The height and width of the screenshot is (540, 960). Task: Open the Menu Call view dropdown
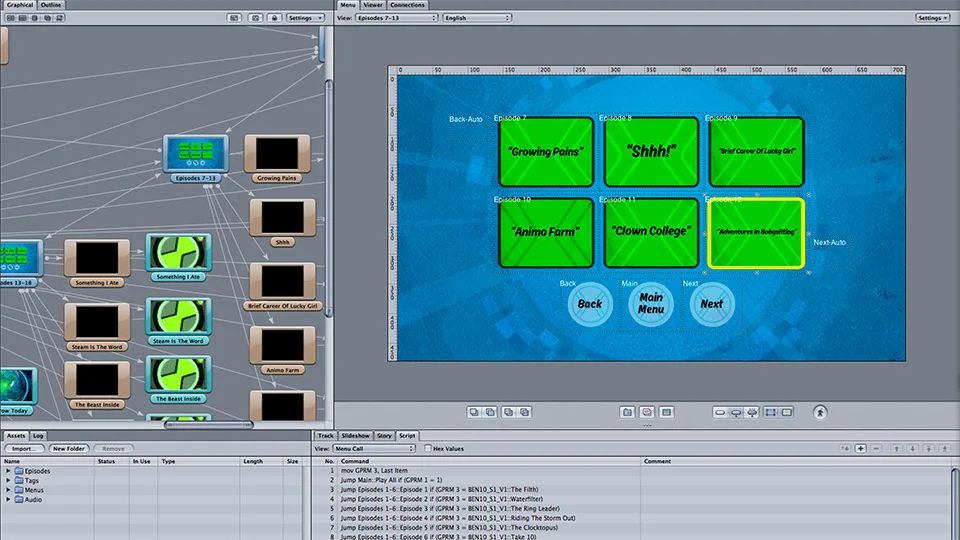tap(374, 449)
